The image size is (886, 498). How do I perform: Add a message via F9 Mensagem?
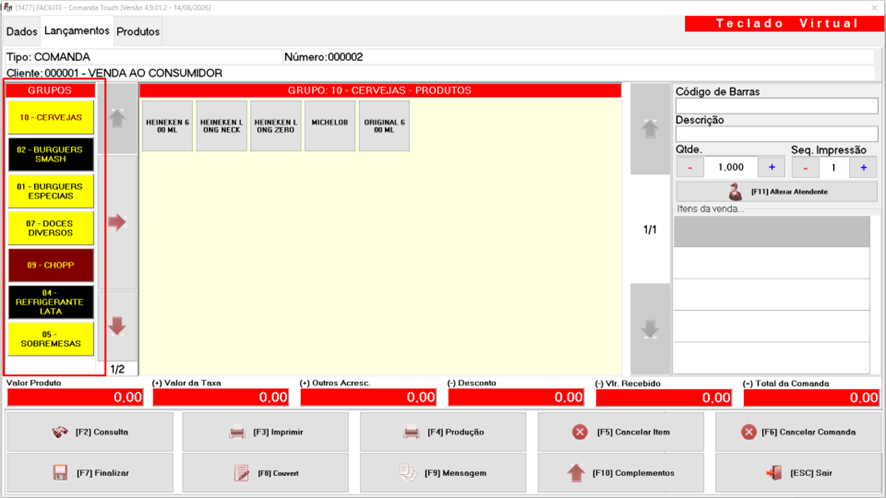coord(443,473)
